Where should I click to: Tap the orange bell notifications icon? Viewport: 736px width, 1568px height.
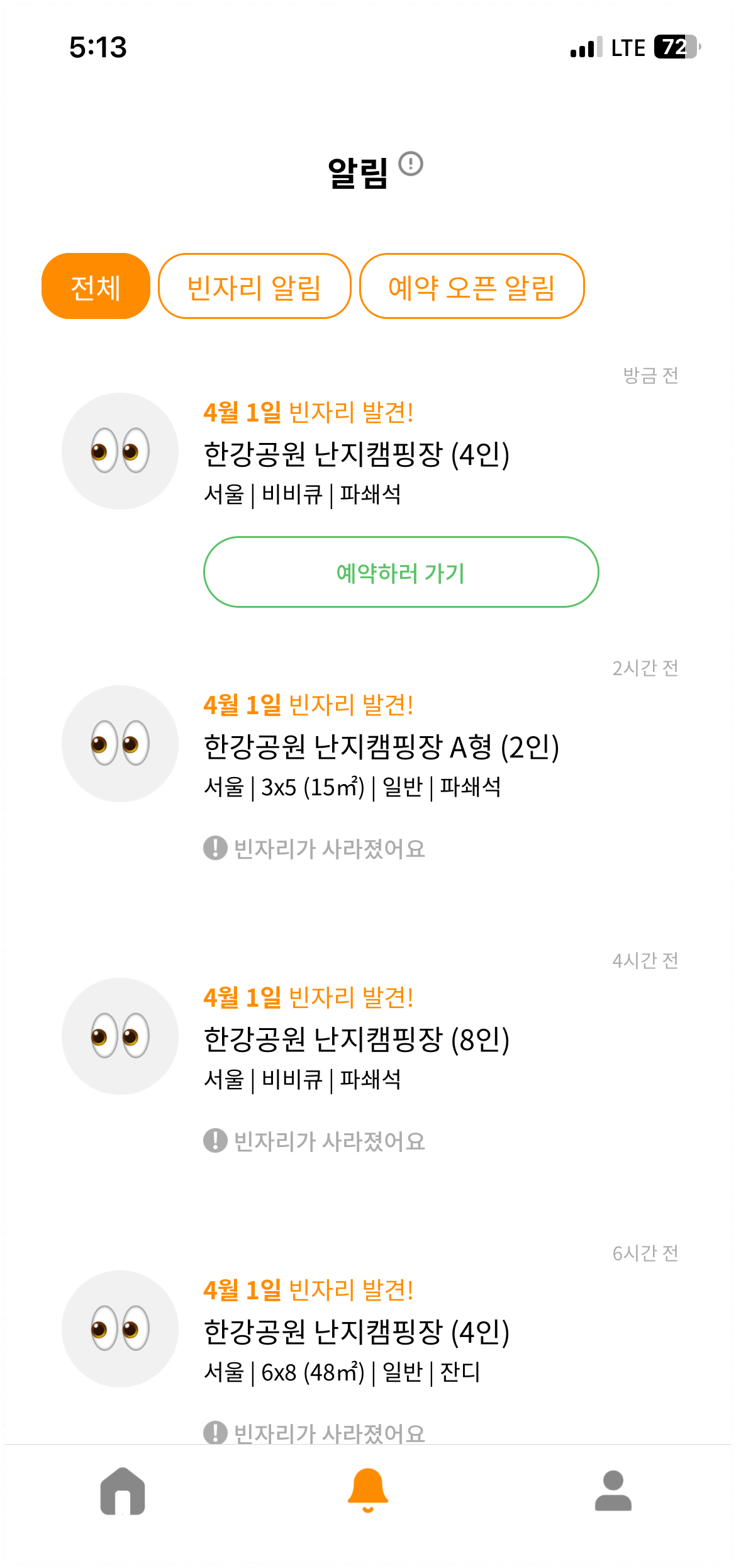pyautogui.click(x=368, y=1491)
